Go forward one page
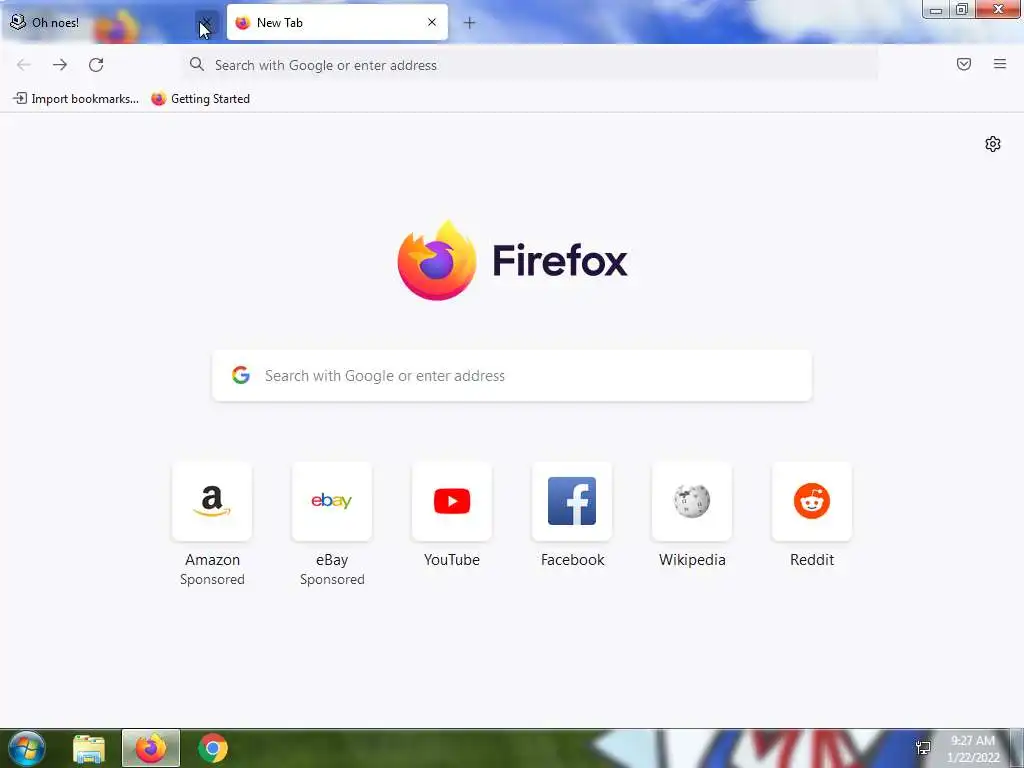This screenshot has height=768, width=1024. (60, 65)
